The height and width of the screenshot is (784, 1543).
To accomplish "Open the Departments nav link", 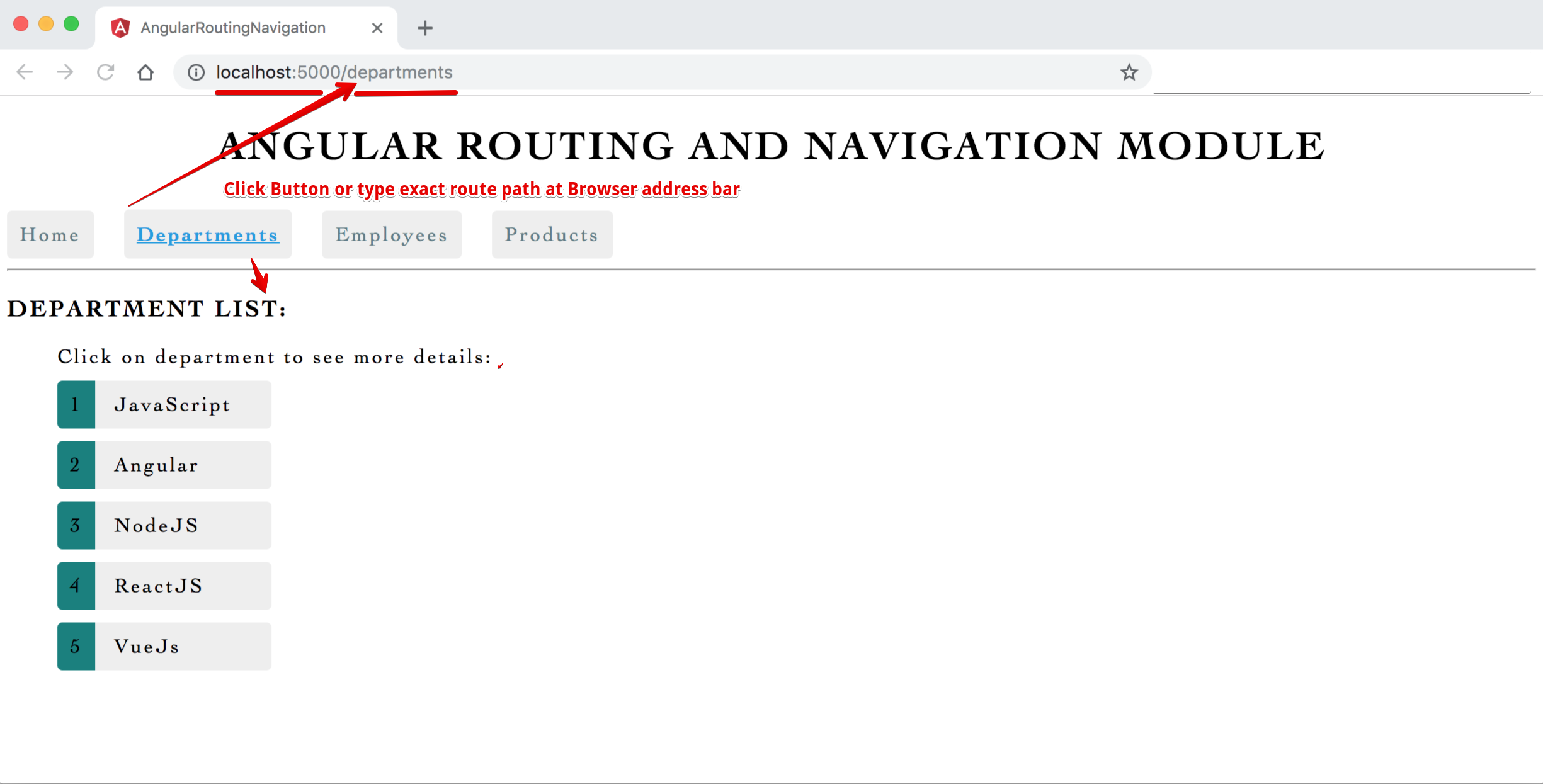I will point(208,234).
